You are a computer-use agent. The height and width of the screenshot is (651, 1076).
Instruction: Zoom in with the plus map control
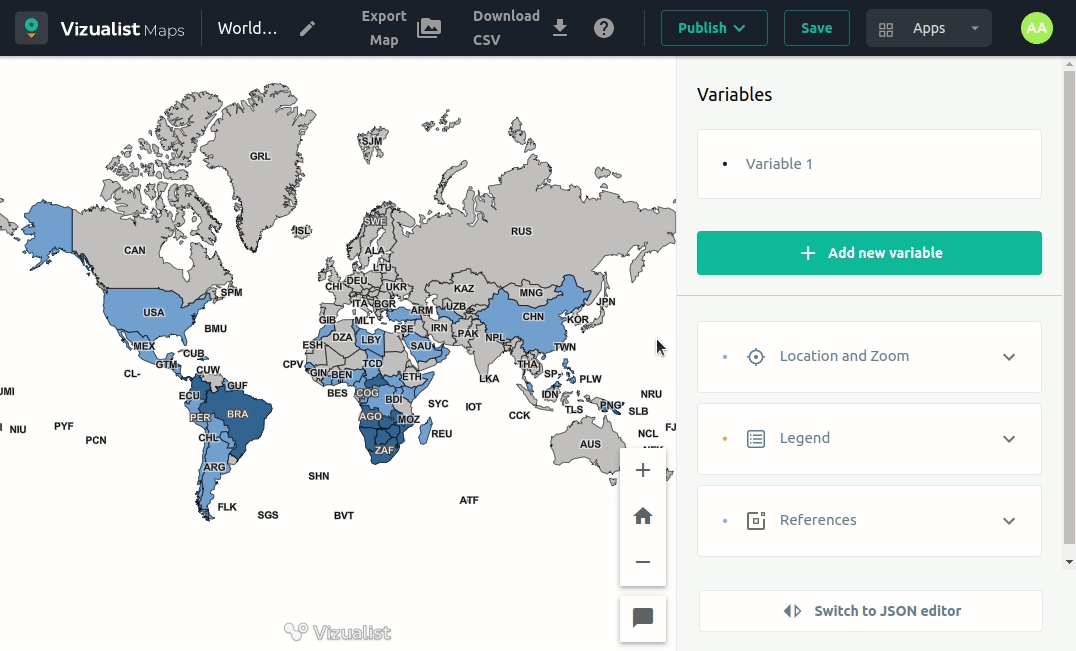643,470
